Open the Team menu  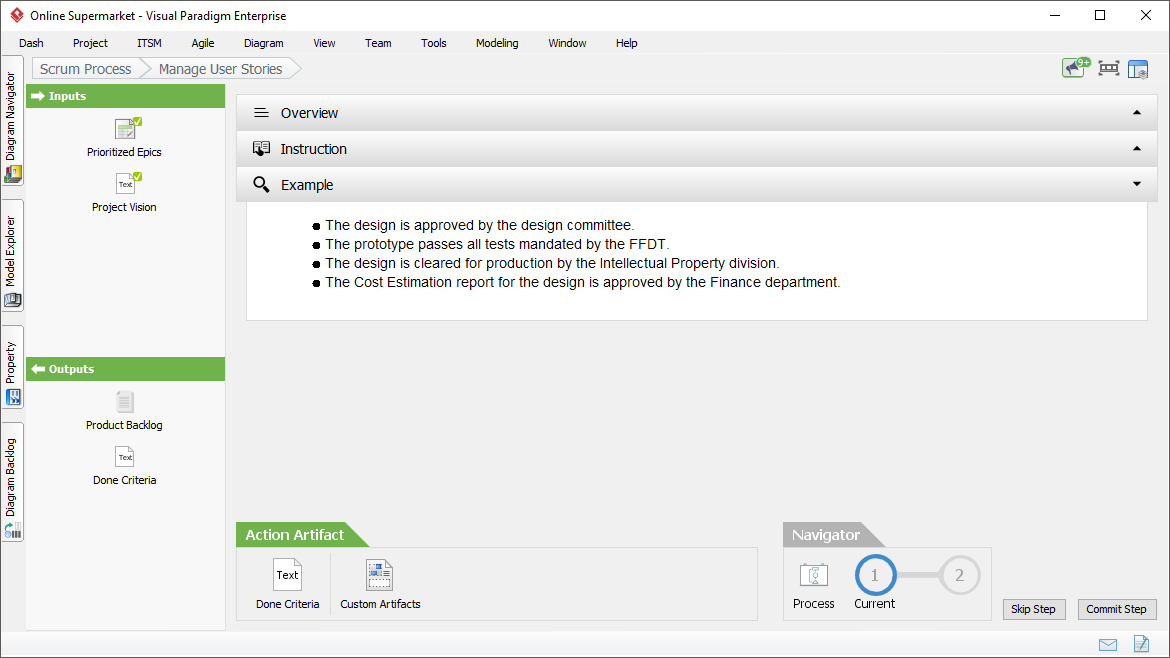[378, 43]
